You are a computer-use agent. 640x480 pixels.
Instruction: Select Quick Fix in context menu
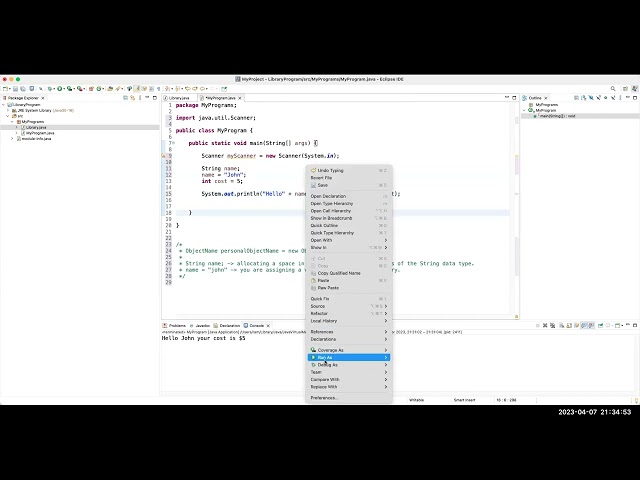click(x=349, y=299)
